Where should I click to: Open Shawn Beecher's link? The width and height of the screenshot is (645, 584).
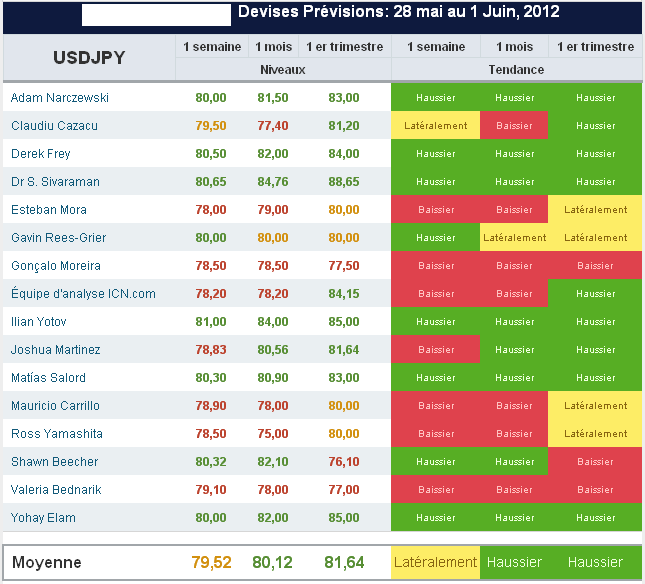coord(54,461)
